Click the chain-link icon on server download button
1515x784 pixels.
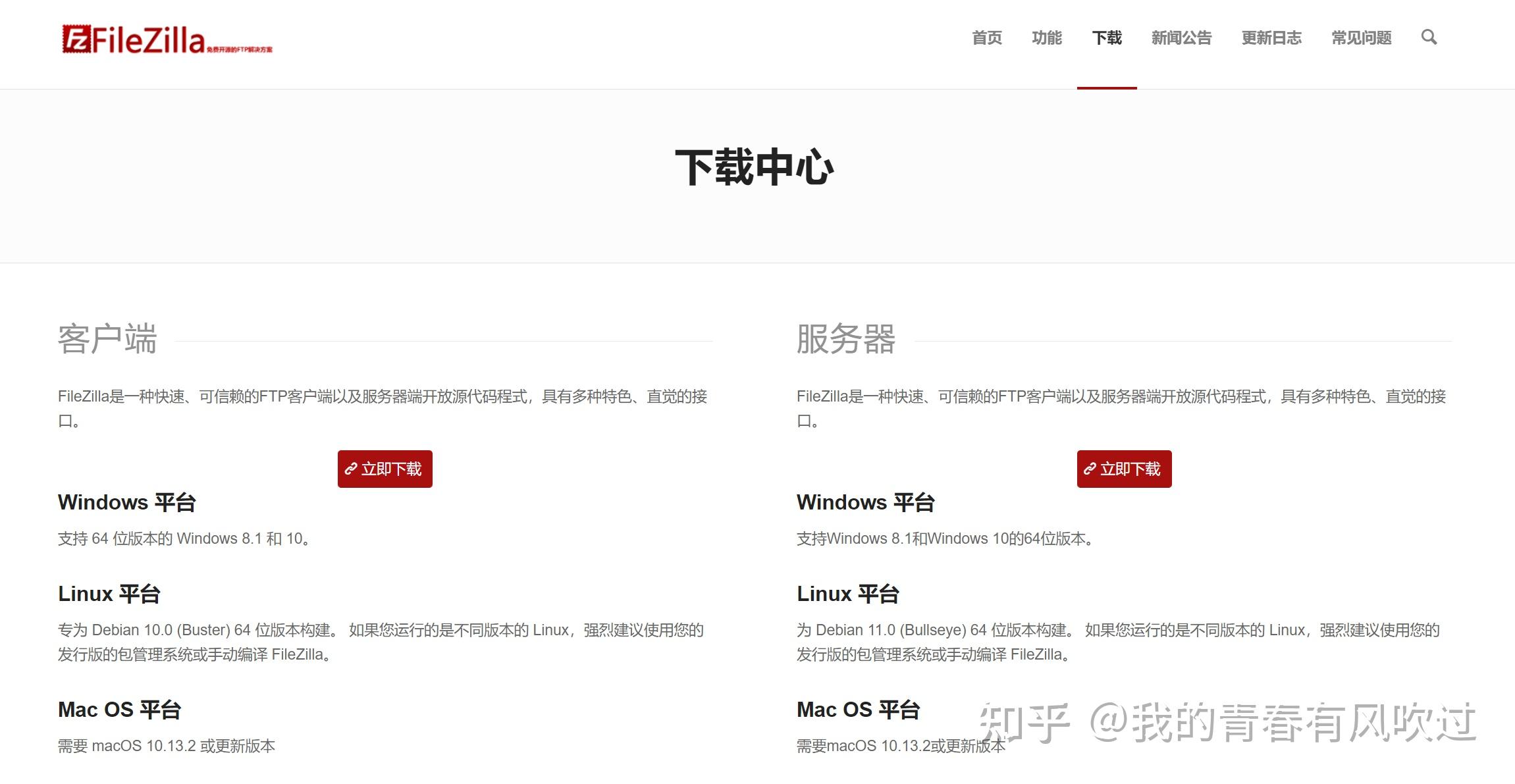tap(1090, 469)
